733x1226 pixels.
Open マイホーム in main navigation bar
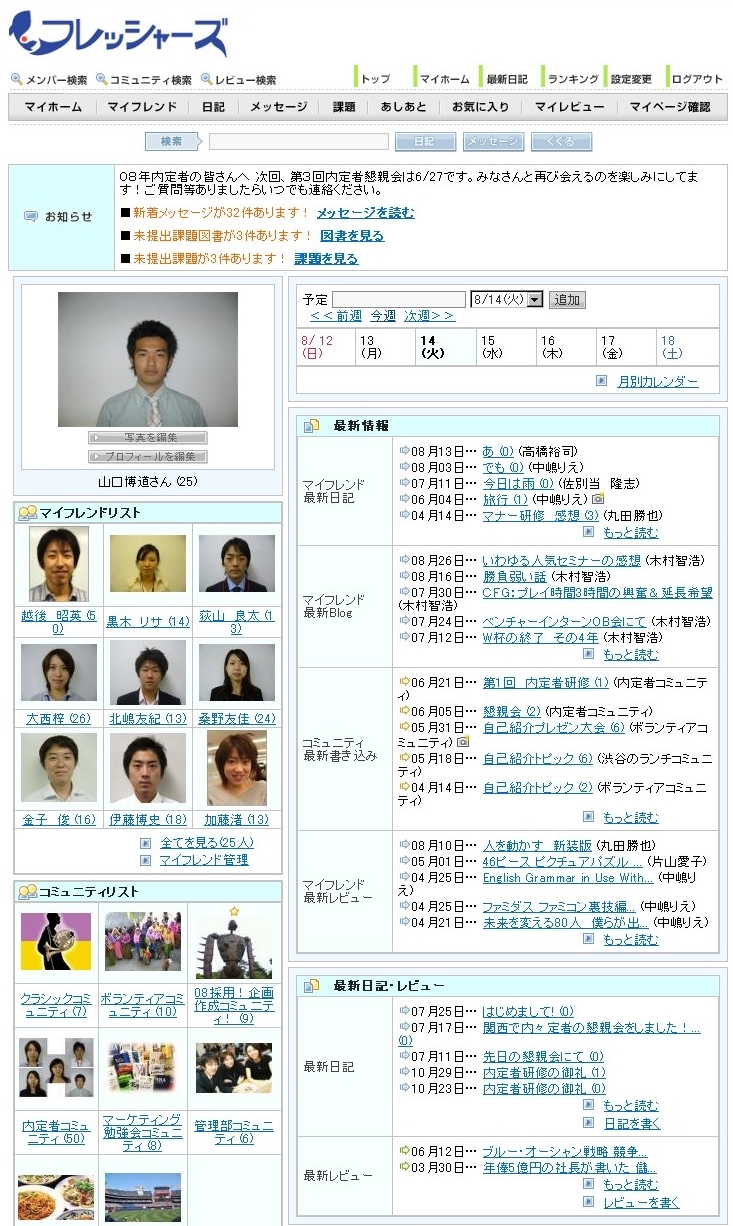pos(53,107)
